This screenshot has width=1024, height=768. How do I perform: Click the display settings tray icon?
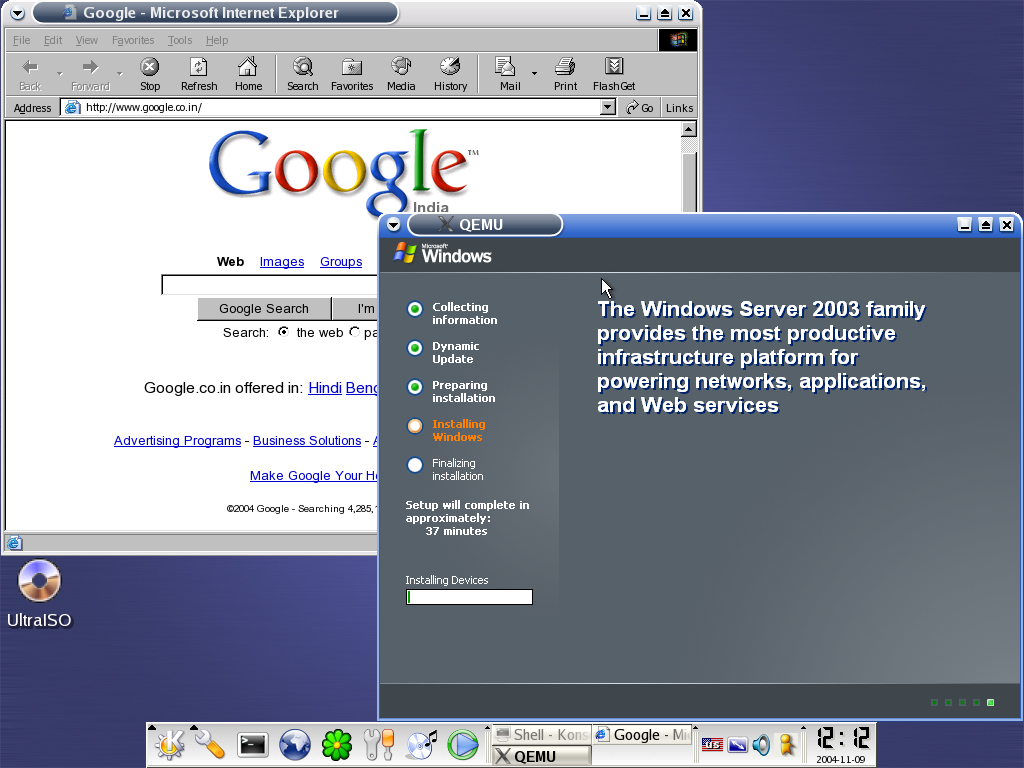pos(737,744)
